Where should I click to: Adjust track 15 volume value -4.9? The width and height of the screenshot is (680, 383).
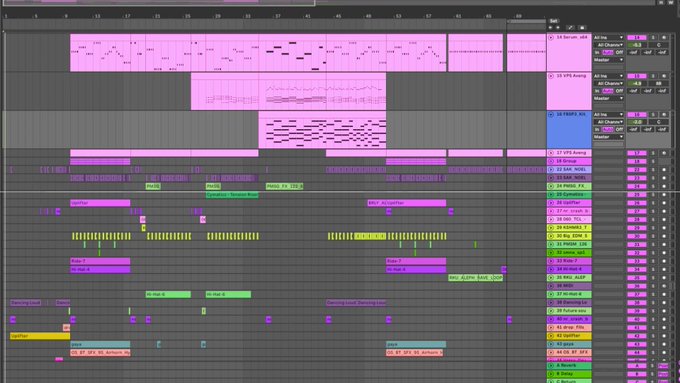click(x=637, y=83)
